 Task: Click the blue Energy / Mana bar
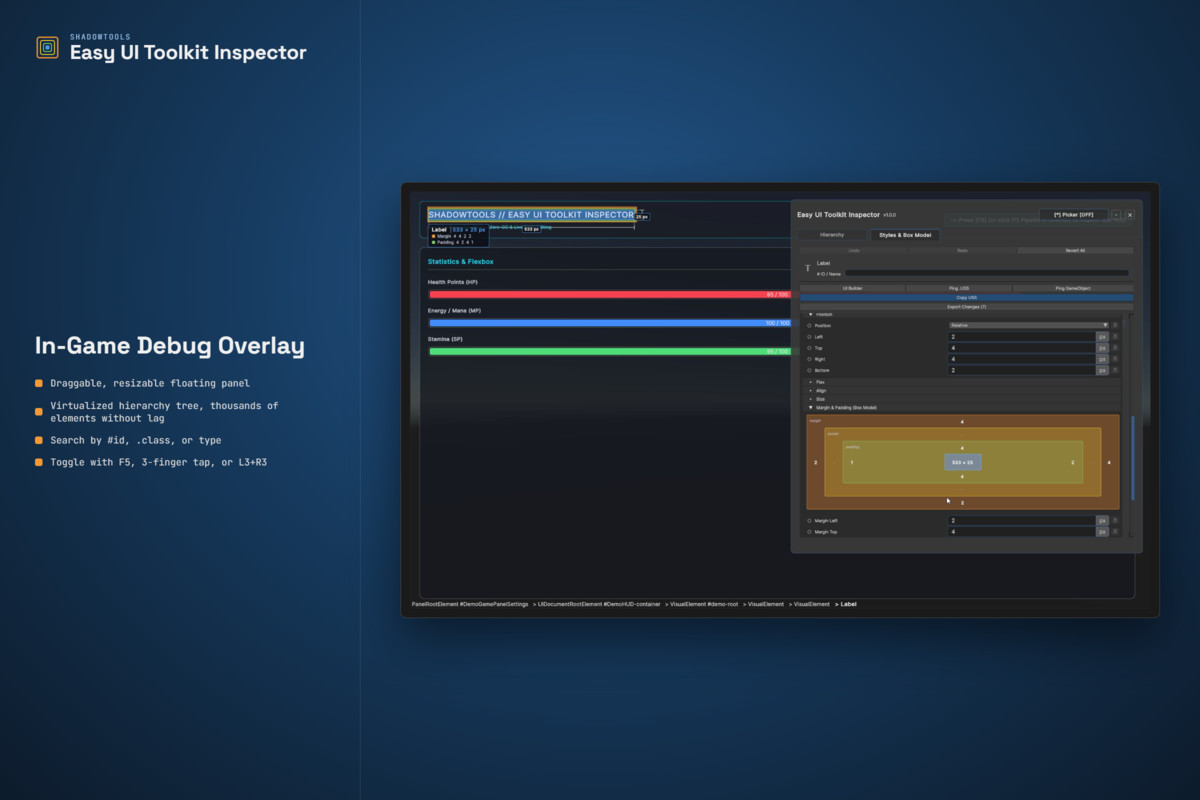tap(610, 323)
